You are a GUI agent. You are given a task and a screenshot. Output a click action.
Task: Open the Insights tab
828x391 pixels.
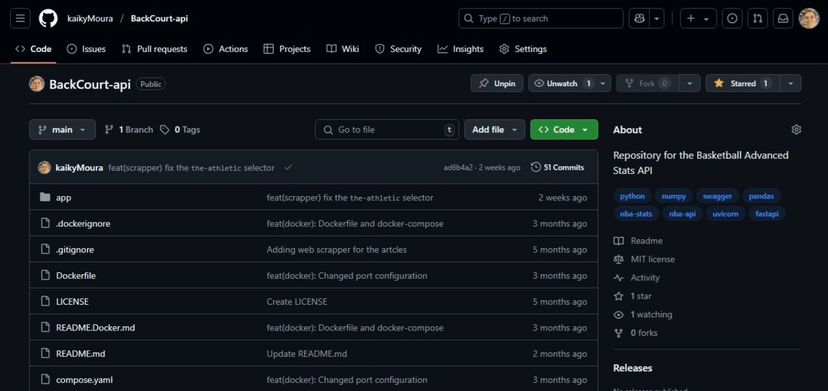pos(460,49)
